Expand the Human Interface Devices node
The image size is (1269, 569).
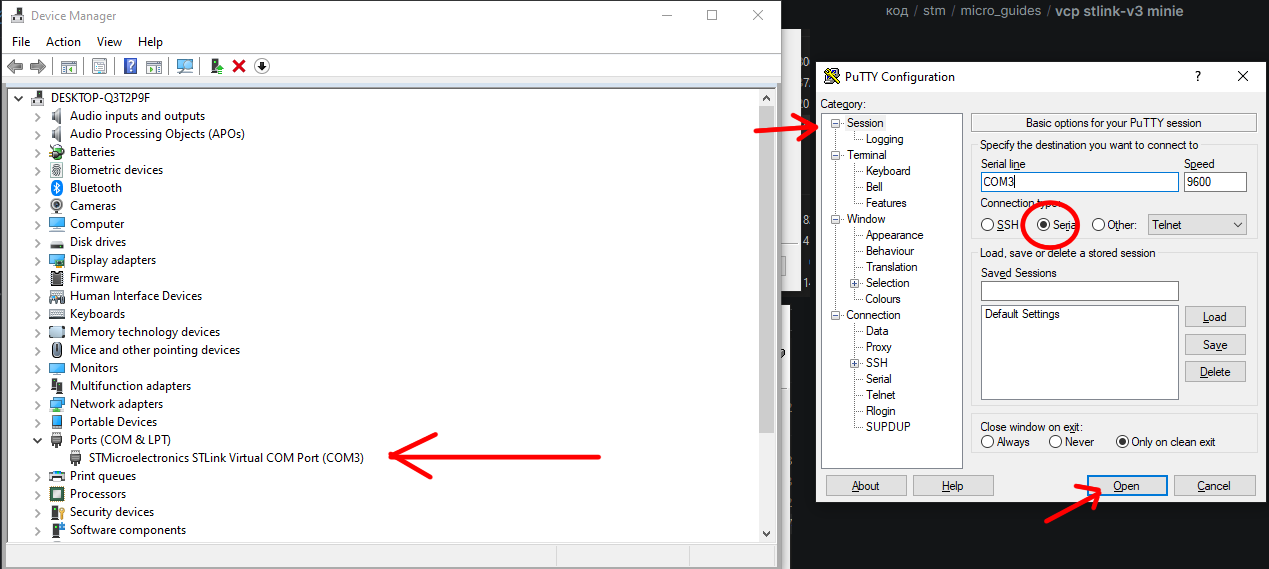(x=38, y=296)
